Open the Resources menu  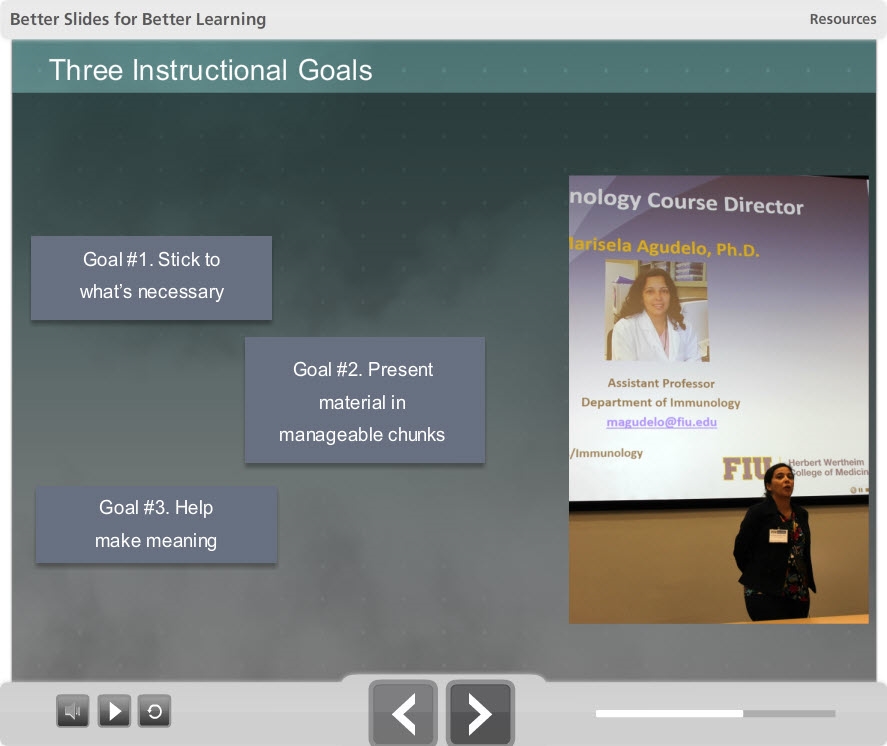(842, 19)
